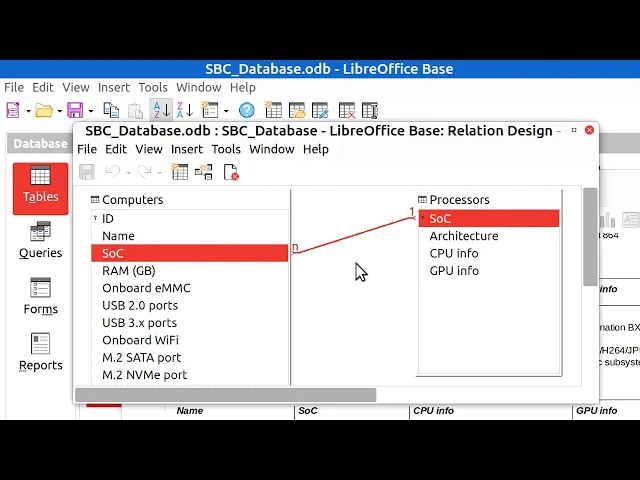Click the Form wizard icon in main toolbar
640x480 pixels.
[x=210, y=110]
